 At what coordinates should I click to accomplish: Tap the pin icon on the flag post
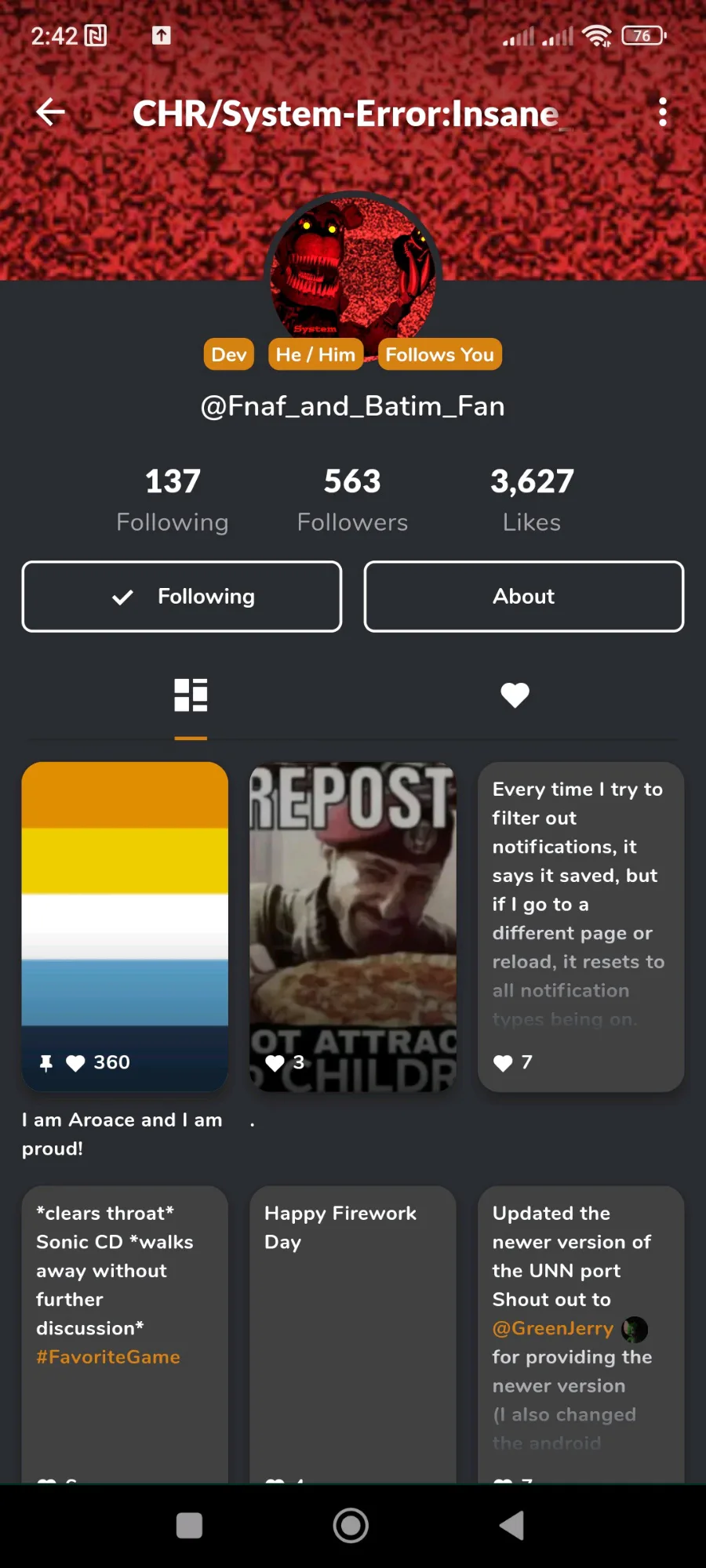[46, 1063]
